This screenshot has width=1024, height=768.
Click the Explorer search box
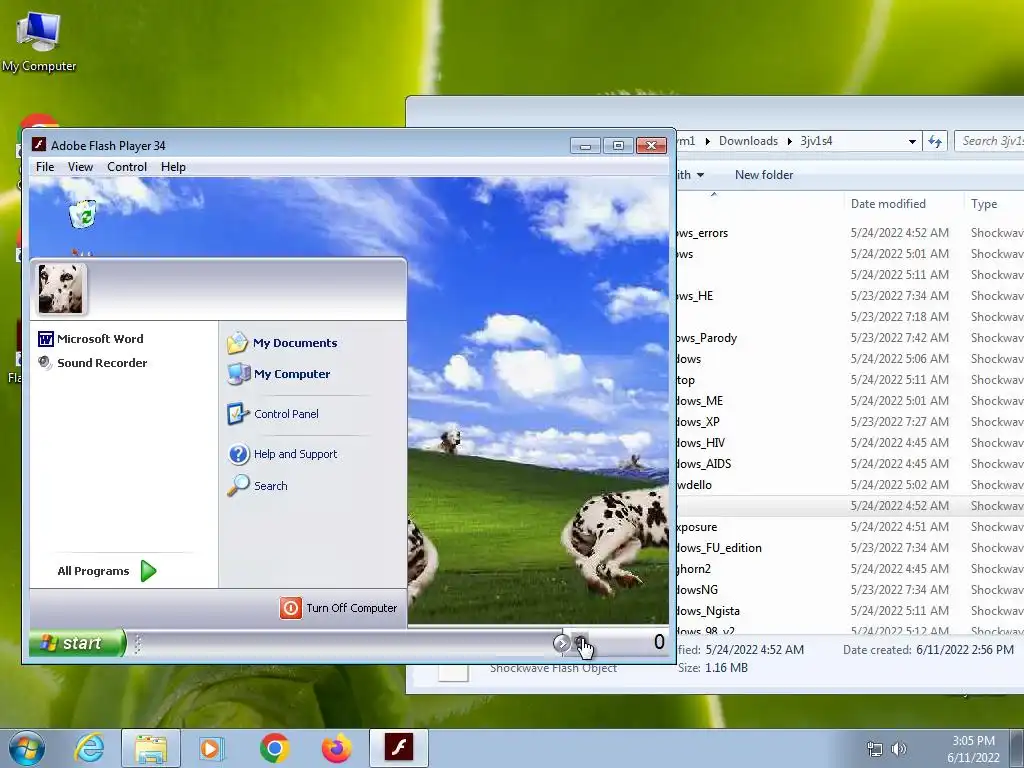pyautogui.click(x=989, y=141)
